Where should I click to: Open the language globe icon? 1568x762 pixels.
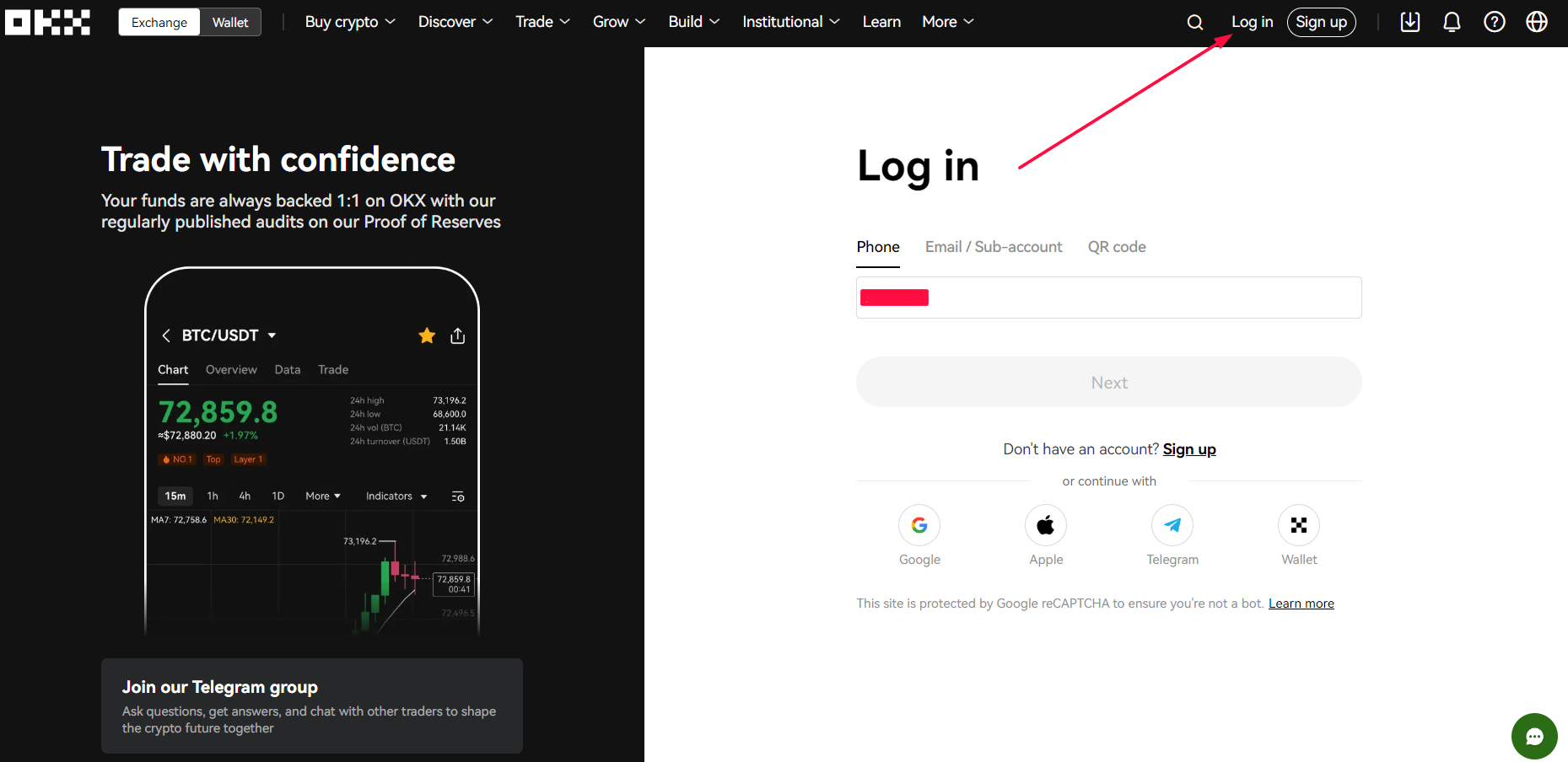pyautogui.click(x=1537, y=22)
